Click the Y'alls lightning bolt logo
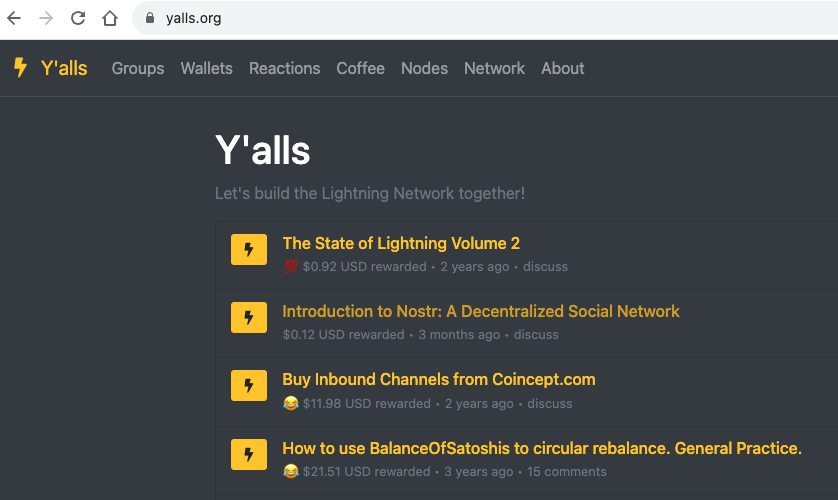Screen dimensions: 838x500 (20, 68)
